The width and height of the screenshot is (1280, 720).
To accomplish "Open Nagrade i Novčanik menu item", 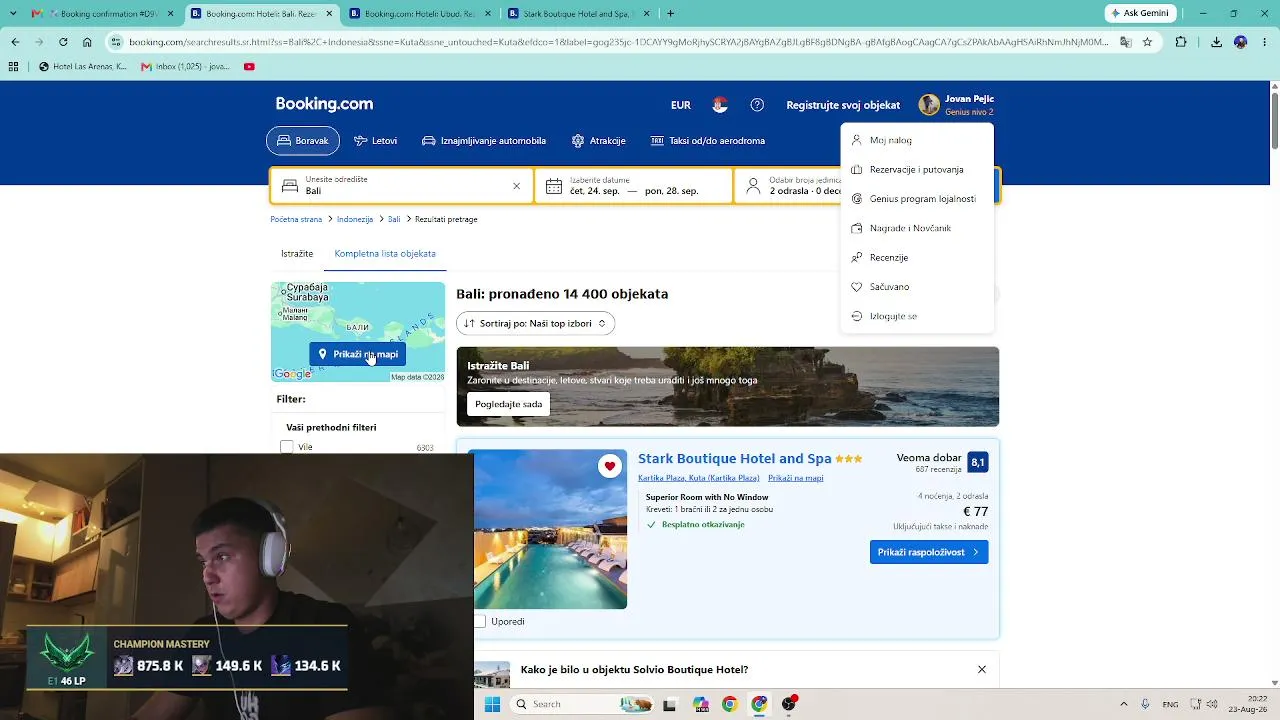I will point(918,228).
